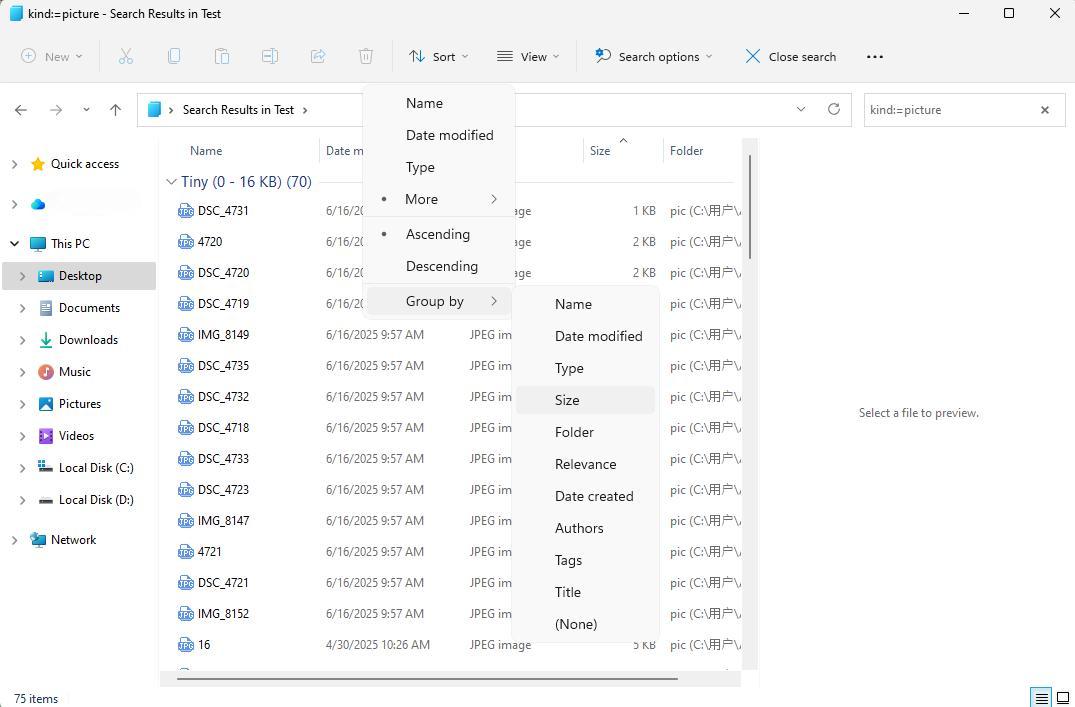Select Ascending sort order

(437, 234)
